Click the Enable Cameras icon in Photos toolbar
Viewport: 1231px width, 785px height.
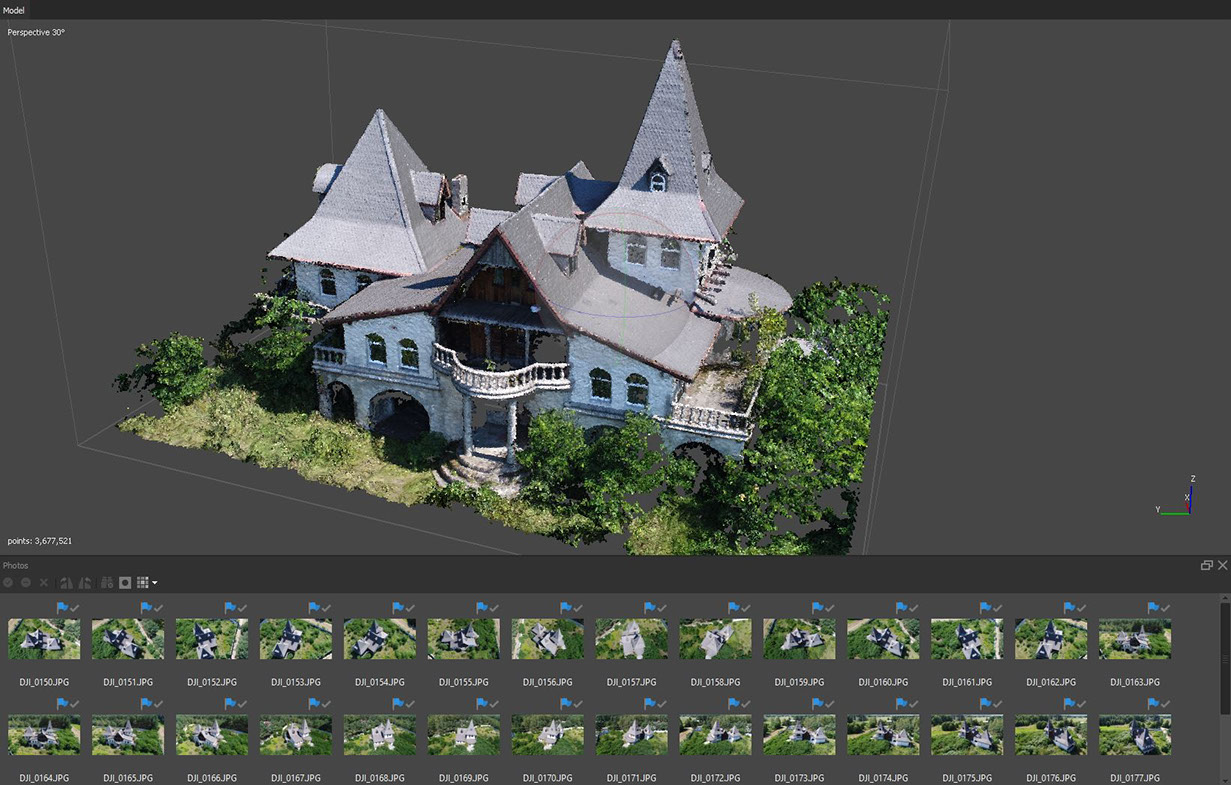8,582
